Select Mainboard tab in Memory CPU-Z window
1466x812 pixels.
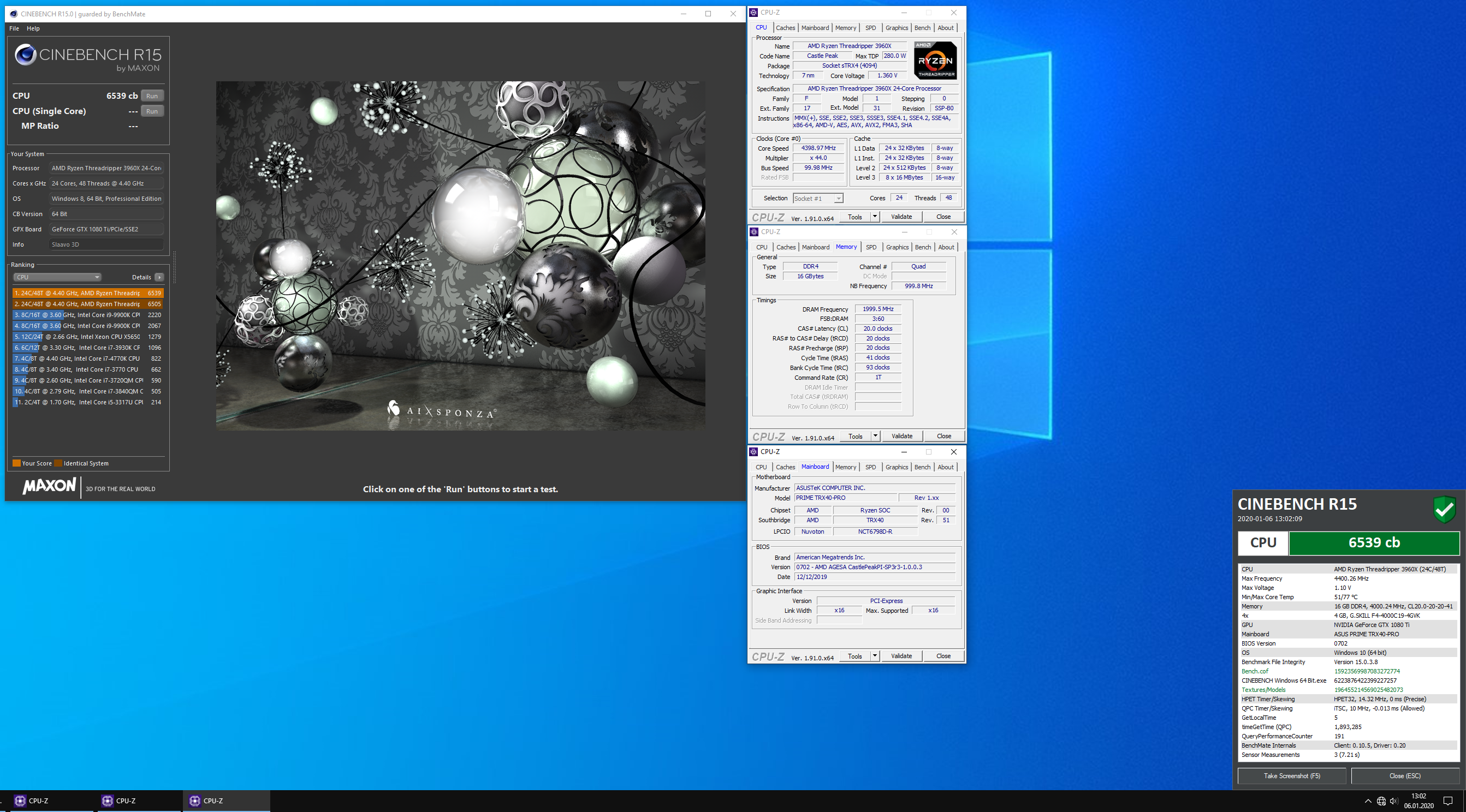coord(816,247)
